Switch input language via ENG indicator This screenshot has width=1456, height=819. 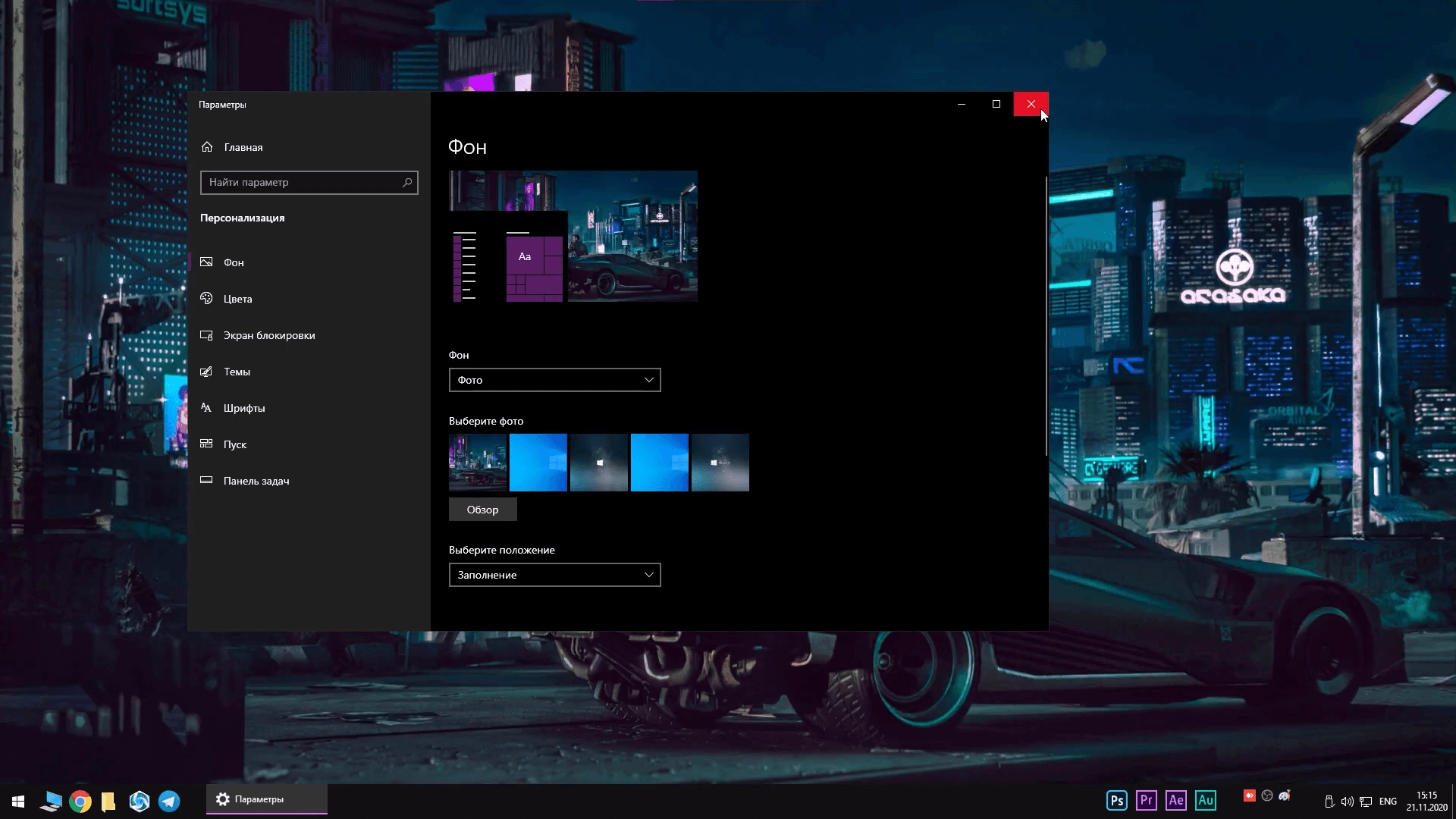[1388, 802]
